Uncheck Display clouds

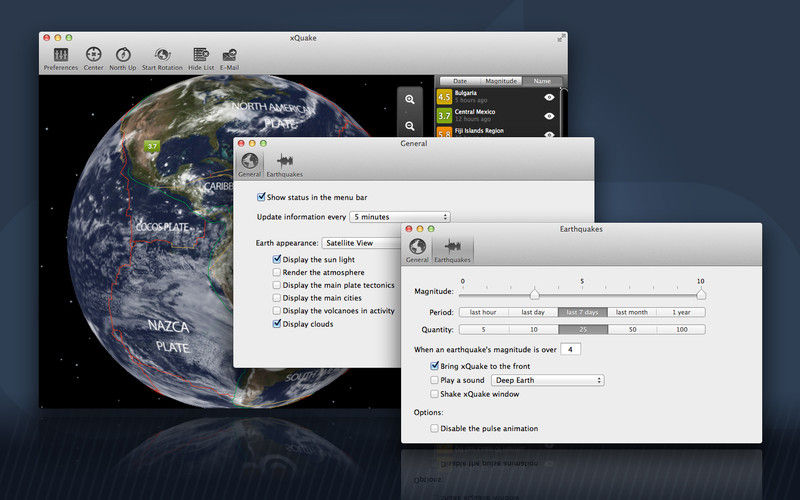277,323
